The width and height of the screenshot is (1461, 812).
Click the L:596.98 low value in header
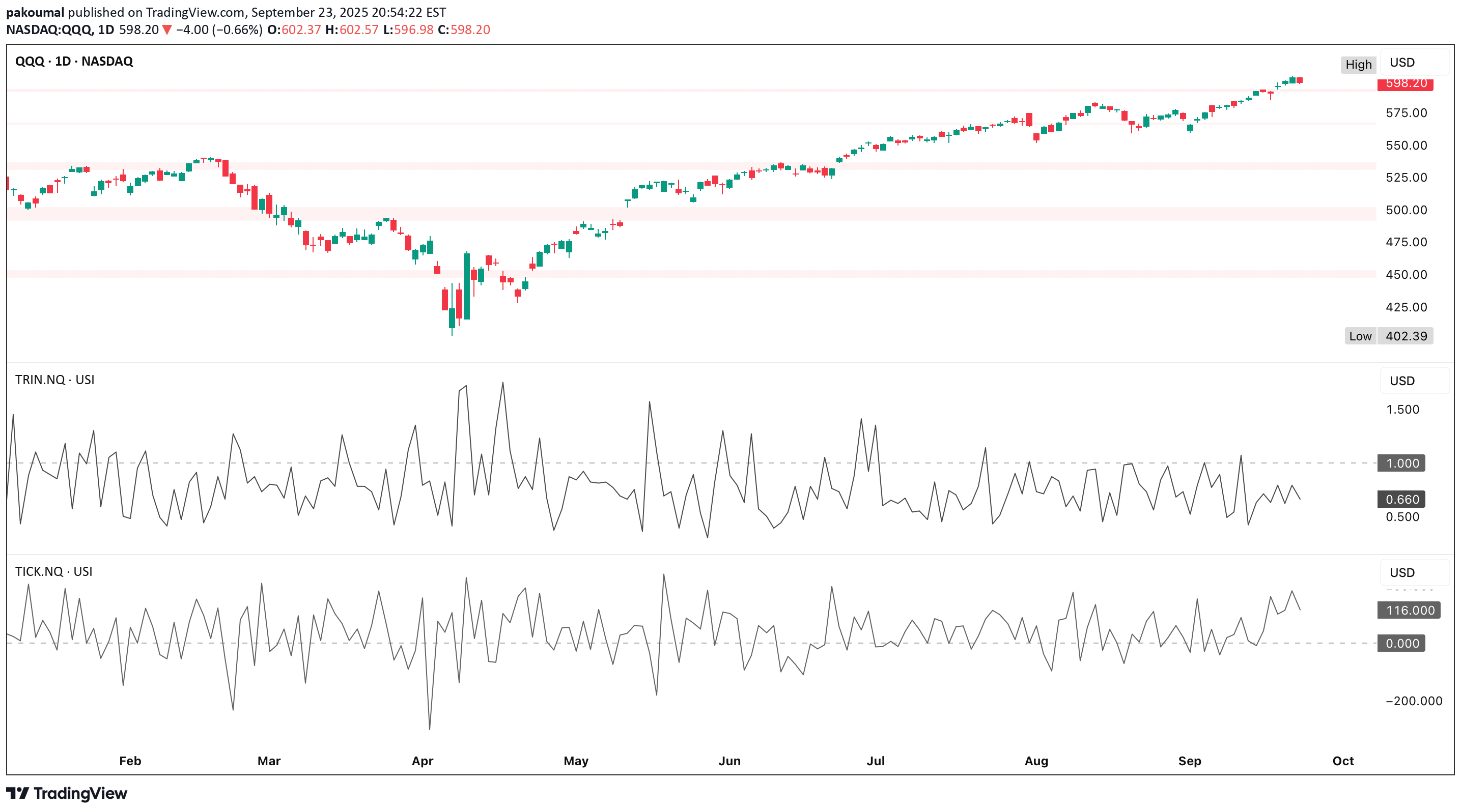pos(408,30)
